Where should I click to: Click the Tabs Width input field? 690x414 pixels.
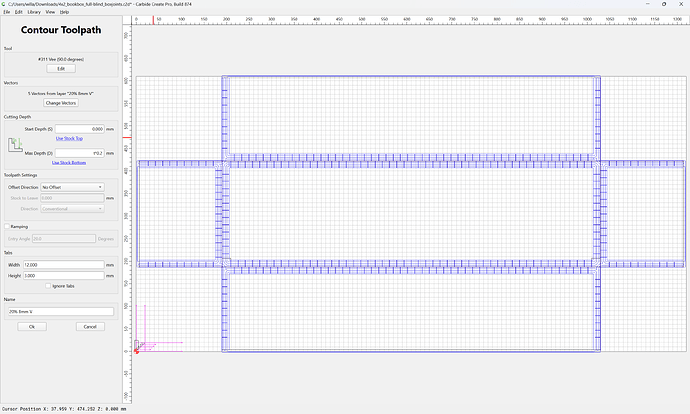(64, 265)
